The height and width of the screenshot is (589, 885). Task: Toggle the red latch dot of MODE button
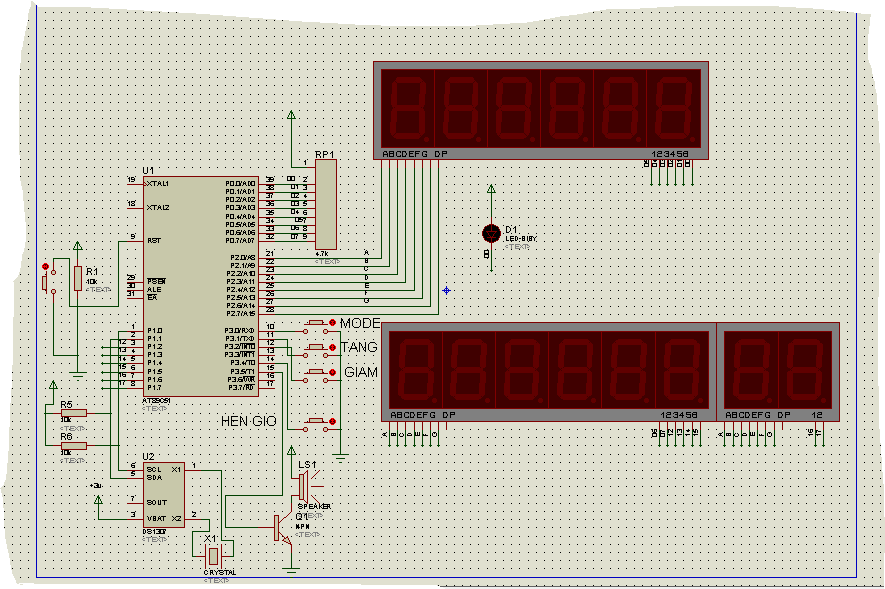tap(332, 323)
